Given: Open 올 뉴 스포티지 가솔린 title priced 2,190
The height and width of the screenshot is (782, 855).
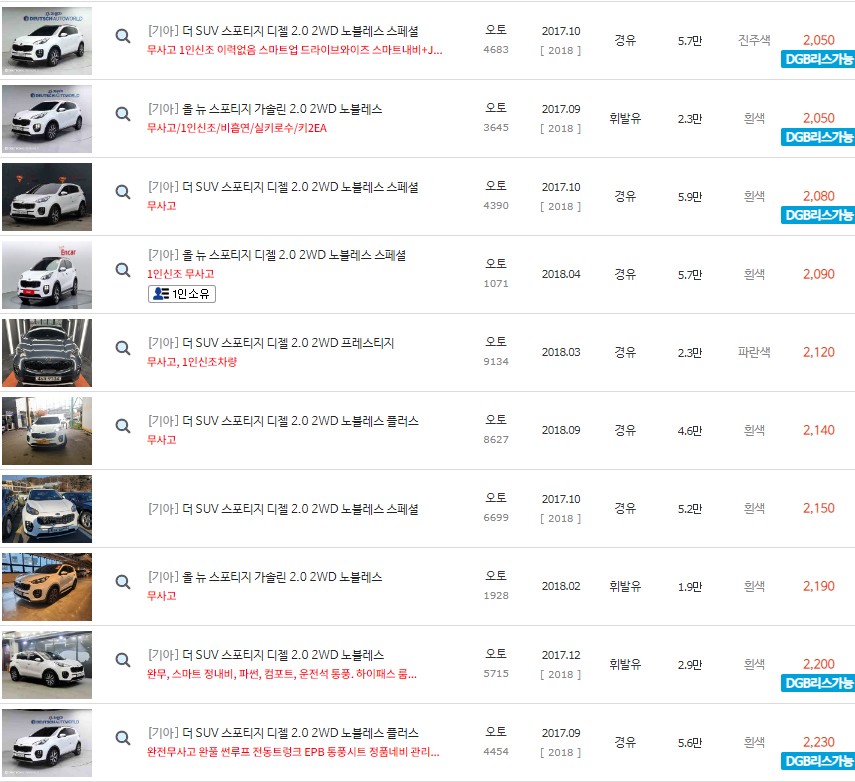Looking at the screenshot, I should point(265,578).
